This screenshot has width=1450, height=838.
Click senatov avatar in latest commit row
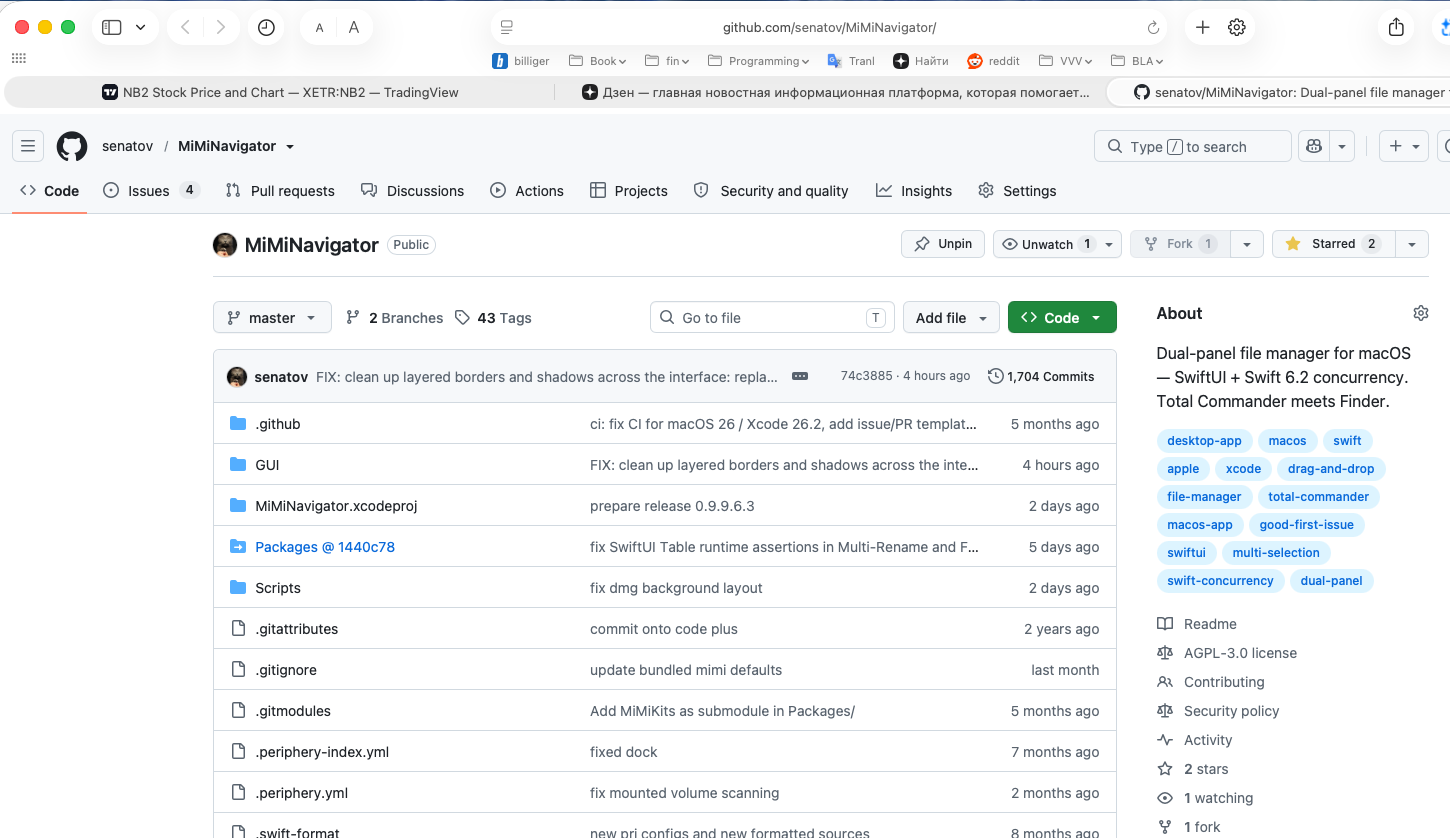(237, 377)
